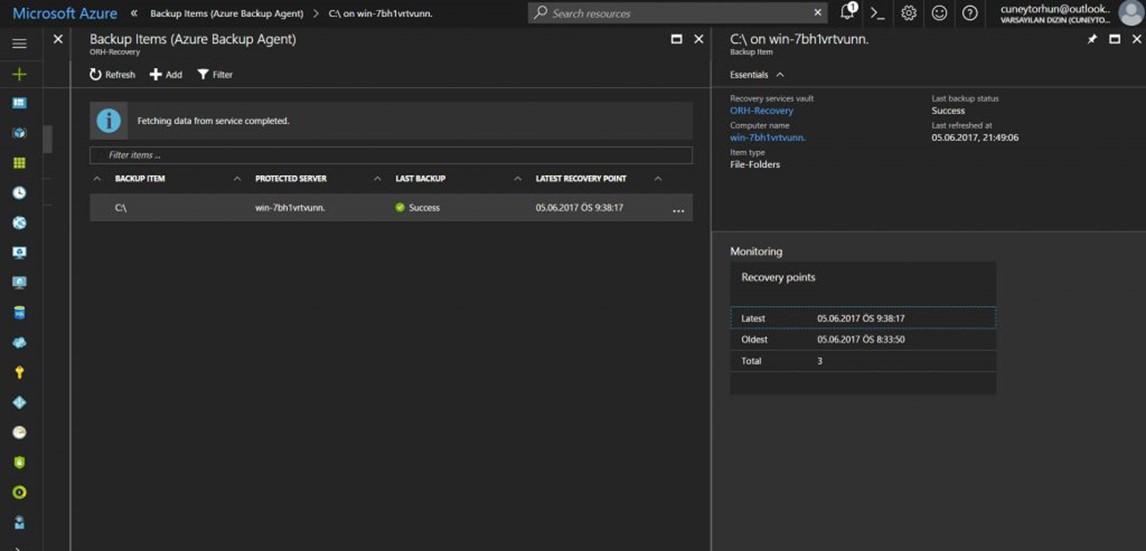This screenshot has height=551, width=1146.
Task: Open the Recent clock icon in sidebar
Action: [x=20, y=193]
